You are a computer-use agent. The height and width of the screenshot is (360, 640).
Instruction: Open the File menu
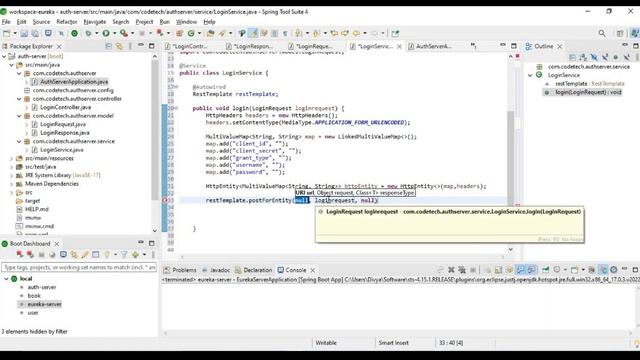tap(6, 22)
